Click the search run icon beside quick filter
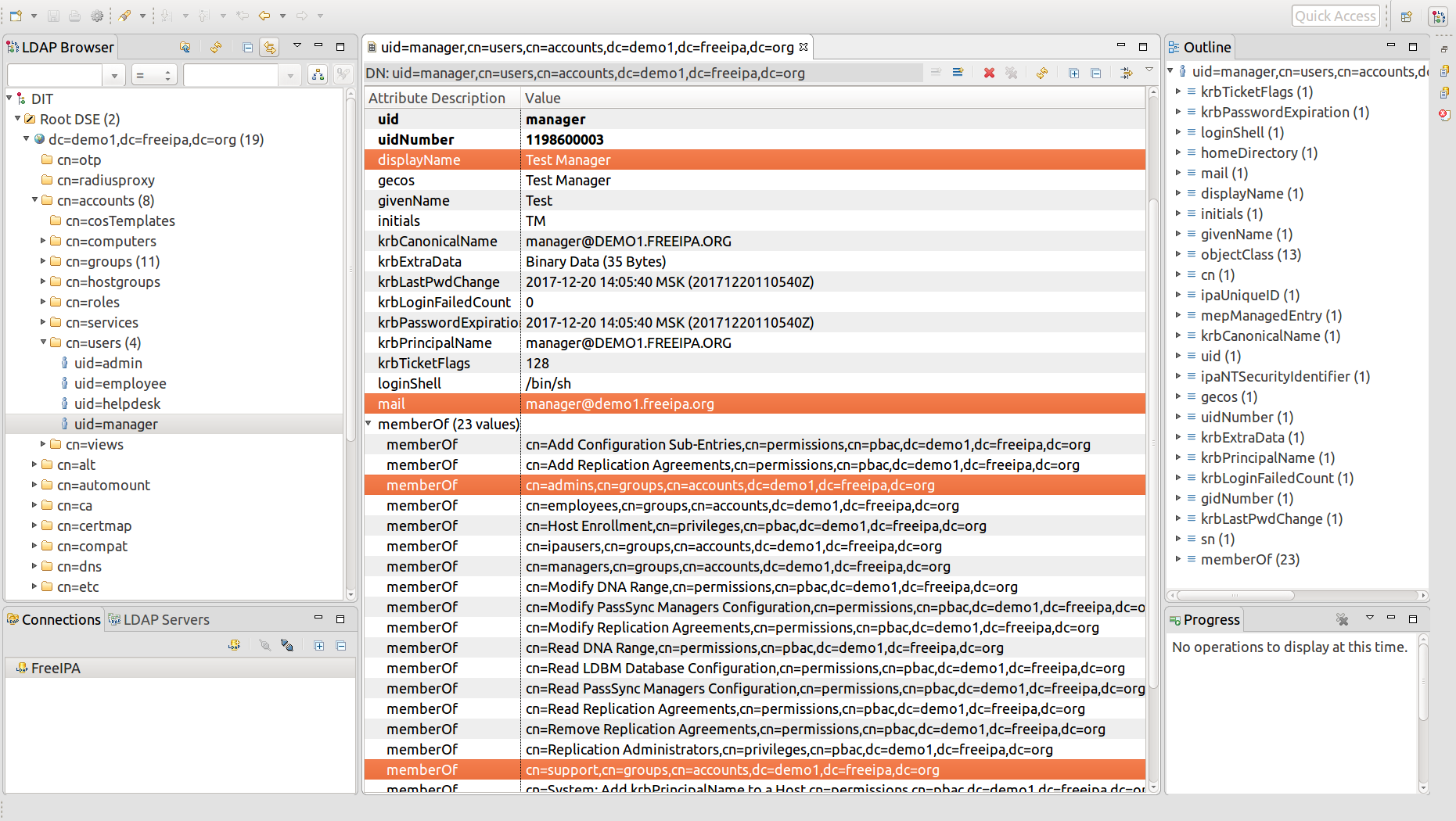 click(318, 74)
